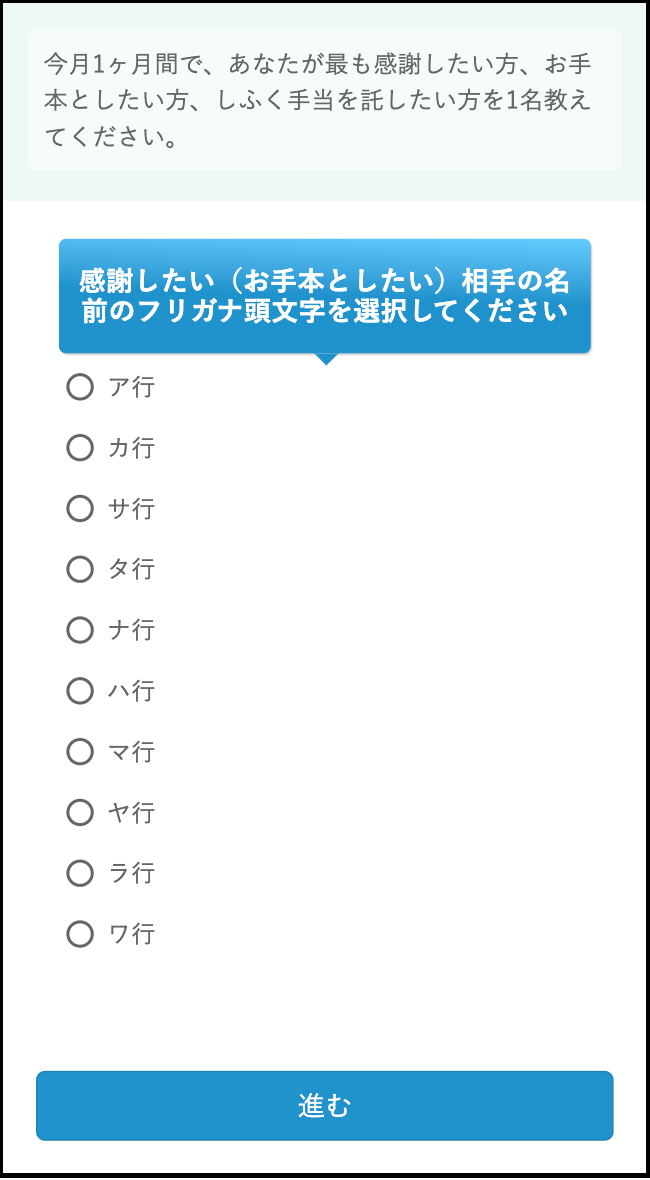Viewport: 650px width, 1180px height.
Task: Select the ナ行 radio button
Action: [x=80, y=630]
